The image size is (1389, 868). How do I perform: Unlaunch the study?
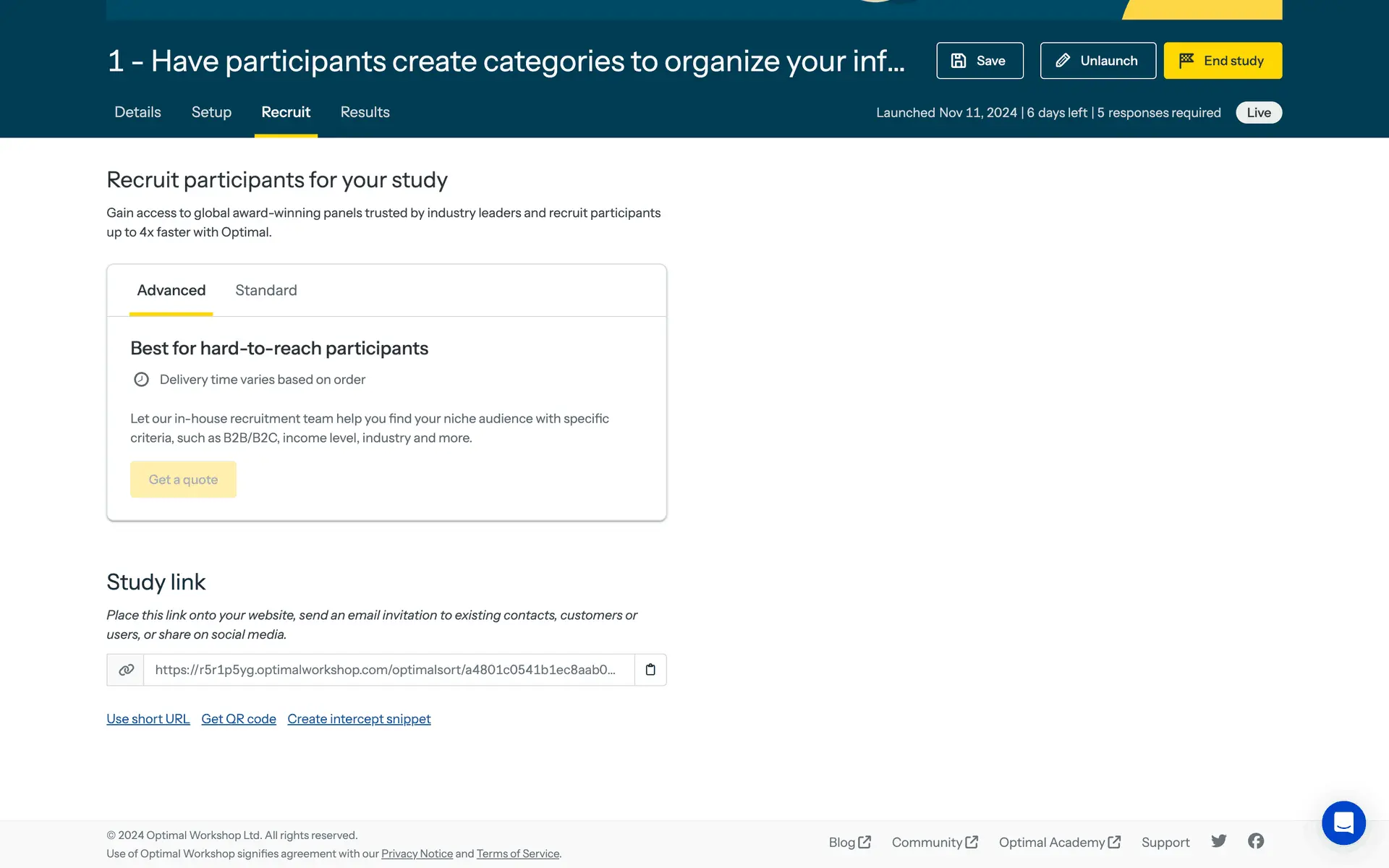click(x=1097, y=61)
